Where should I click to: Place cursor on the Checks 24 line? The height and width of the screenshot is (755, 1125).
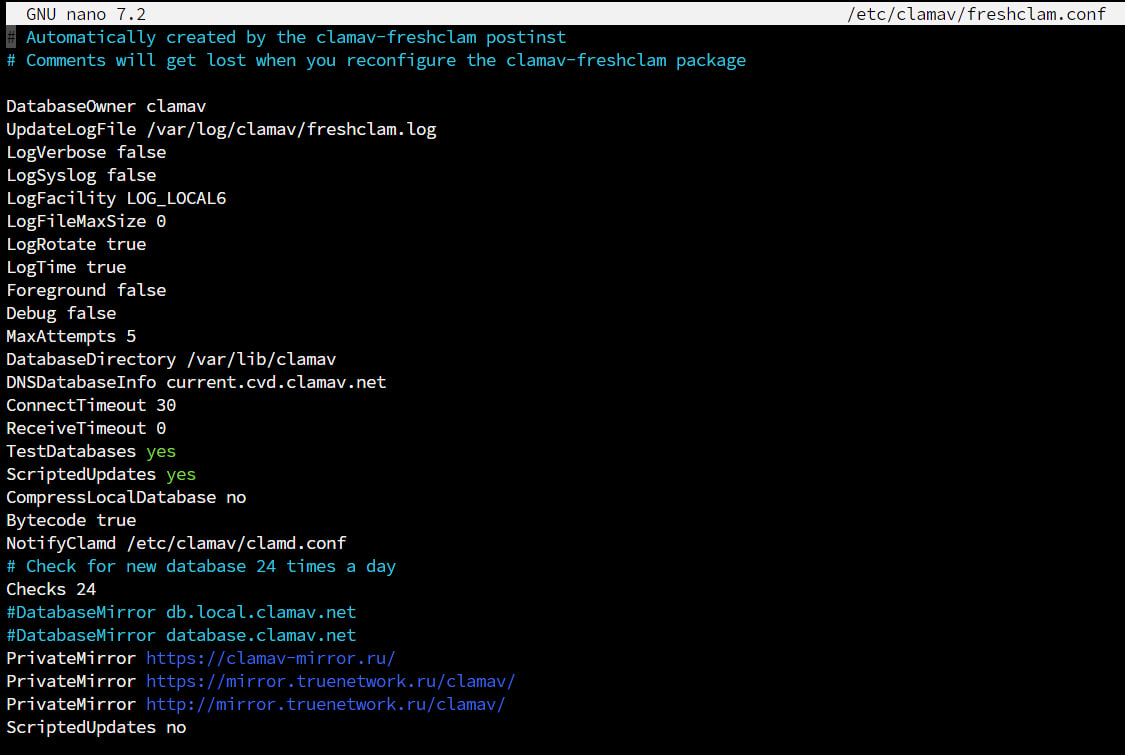[51, 589]
